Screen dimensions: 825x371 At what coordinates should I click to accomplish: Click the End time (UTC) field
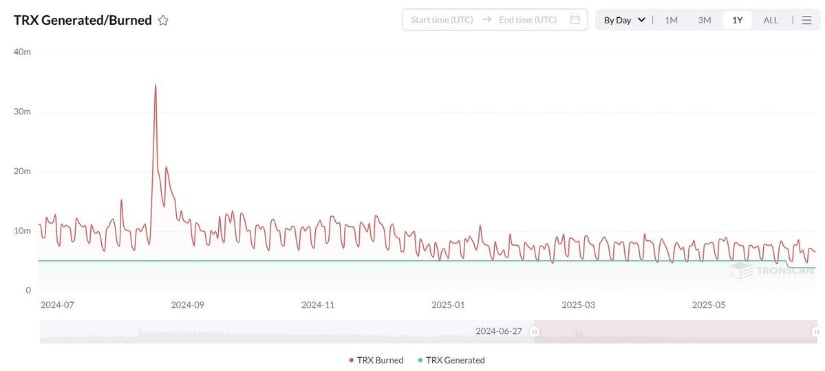(x=528, y=20)
